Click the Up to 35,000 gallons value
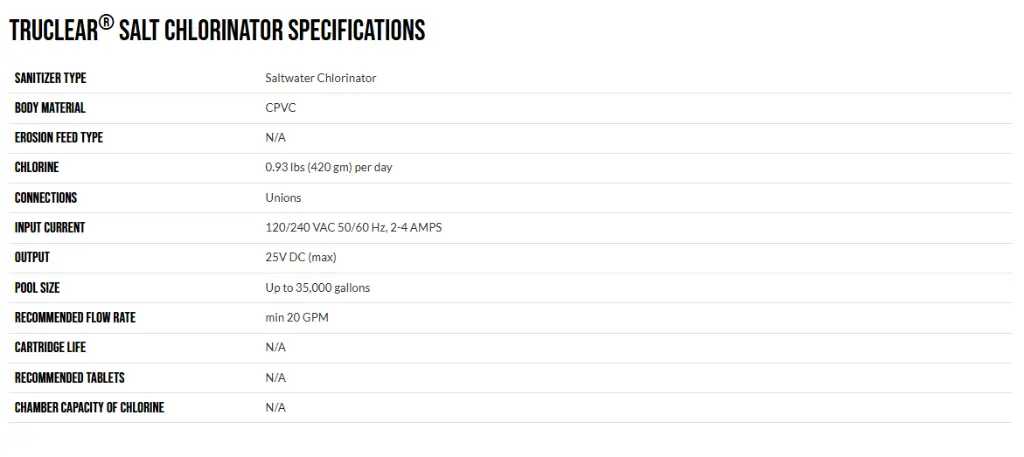This screenshot has width=1024, height=457. 317,287
